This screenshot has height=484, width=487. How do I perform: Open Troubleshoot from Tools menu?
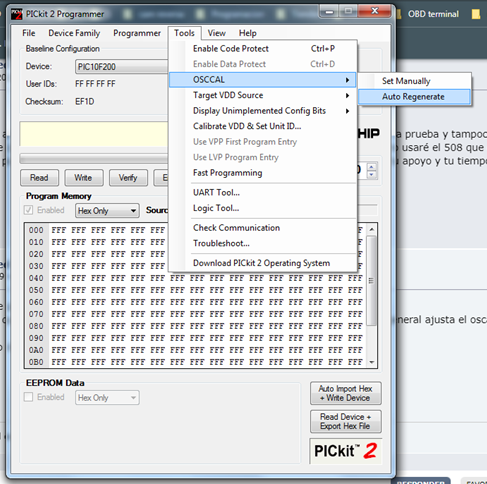[263, 243]
